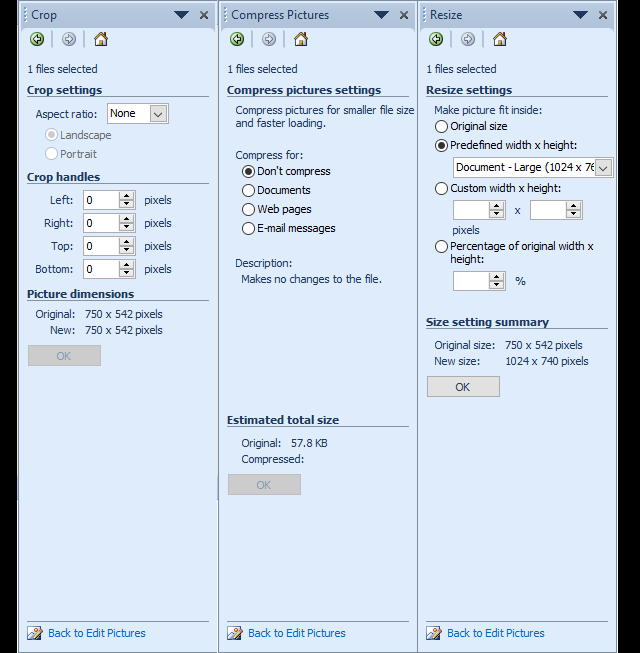Increase the Left crop handle value
Screen dimensions: 640x653
pos(127,196)
